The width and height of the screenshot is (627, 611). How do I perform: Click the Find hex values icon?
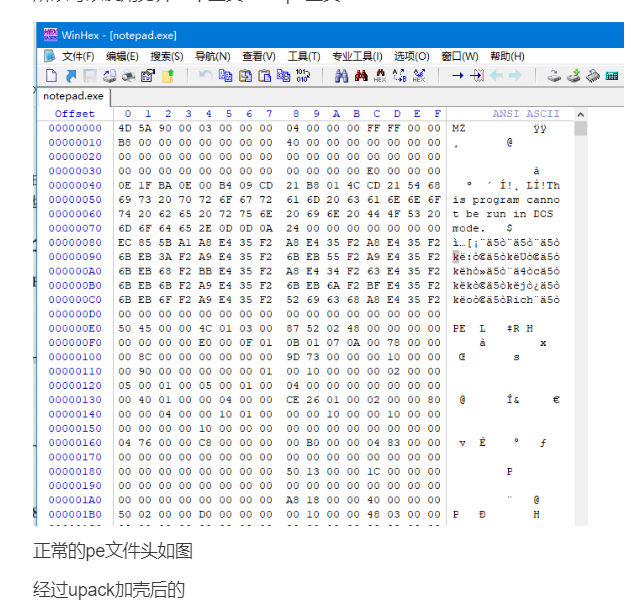(x=380, y=76)
